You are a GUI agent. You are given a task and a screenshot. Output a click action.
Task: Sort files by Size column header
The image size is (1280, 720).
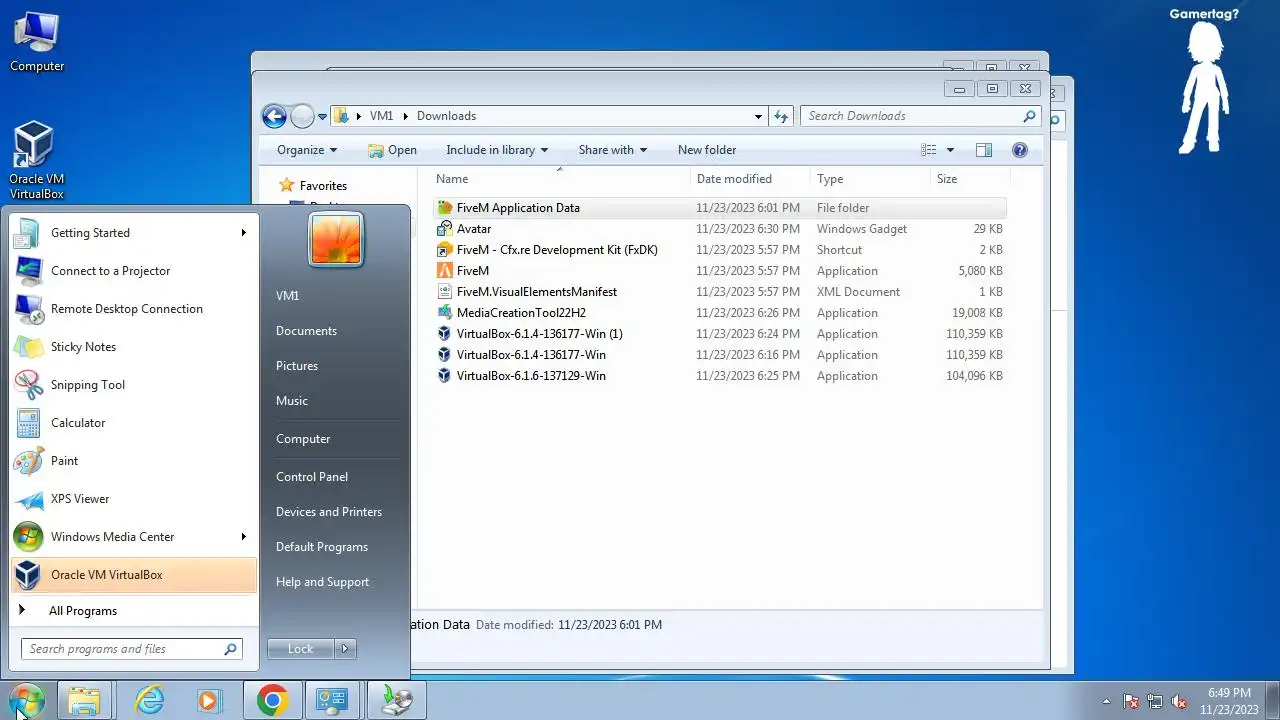[x=970, y=179]
